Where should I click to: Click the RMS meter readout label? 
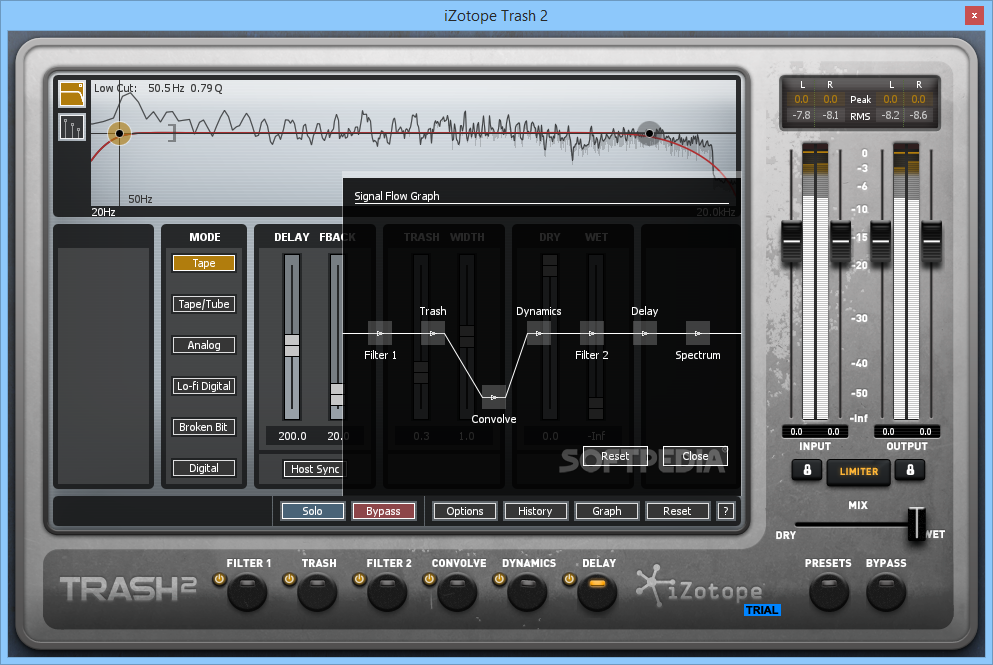click(860, 116)
